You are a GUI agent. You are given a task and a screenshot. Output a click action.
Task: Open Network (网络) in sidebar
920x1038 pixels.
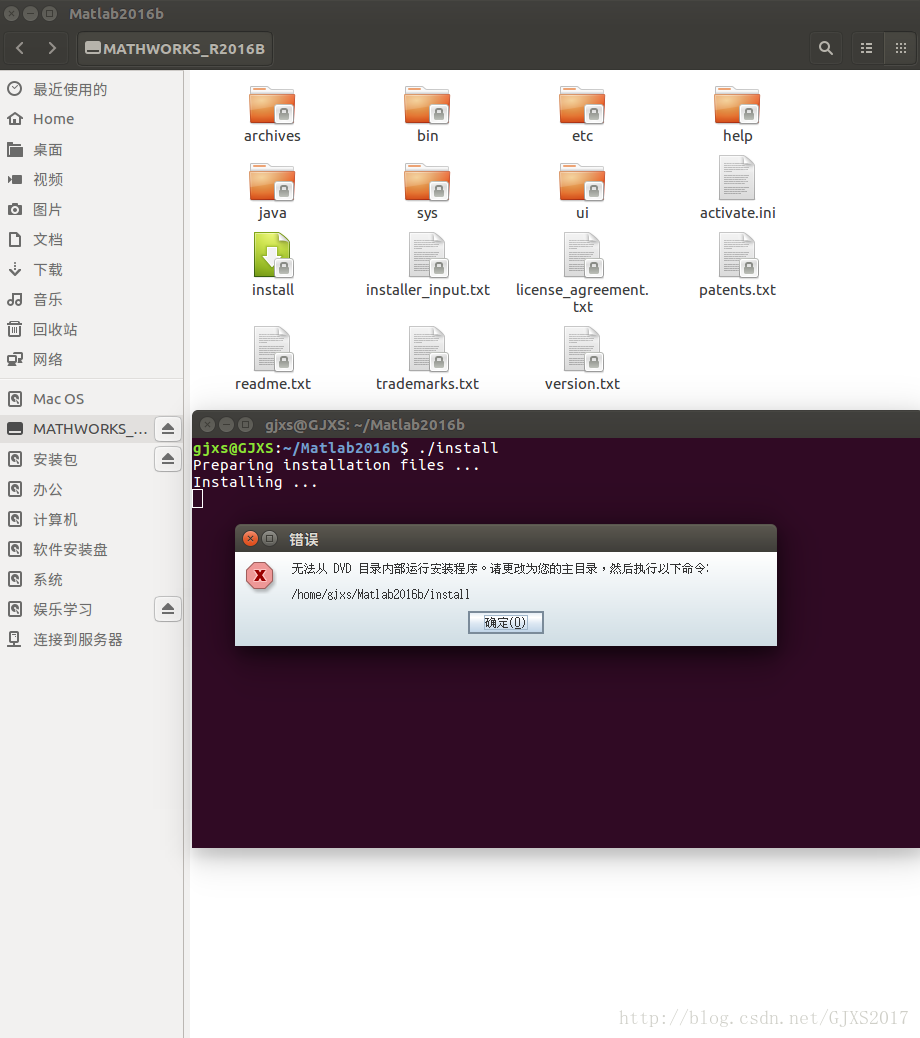pos(91,359)
